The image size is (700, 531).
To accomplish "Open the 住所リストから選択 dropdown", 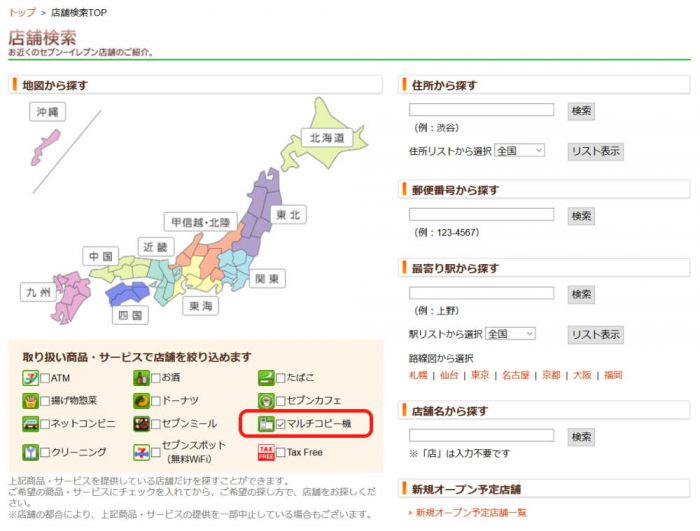I will click(x=520, y=151).
